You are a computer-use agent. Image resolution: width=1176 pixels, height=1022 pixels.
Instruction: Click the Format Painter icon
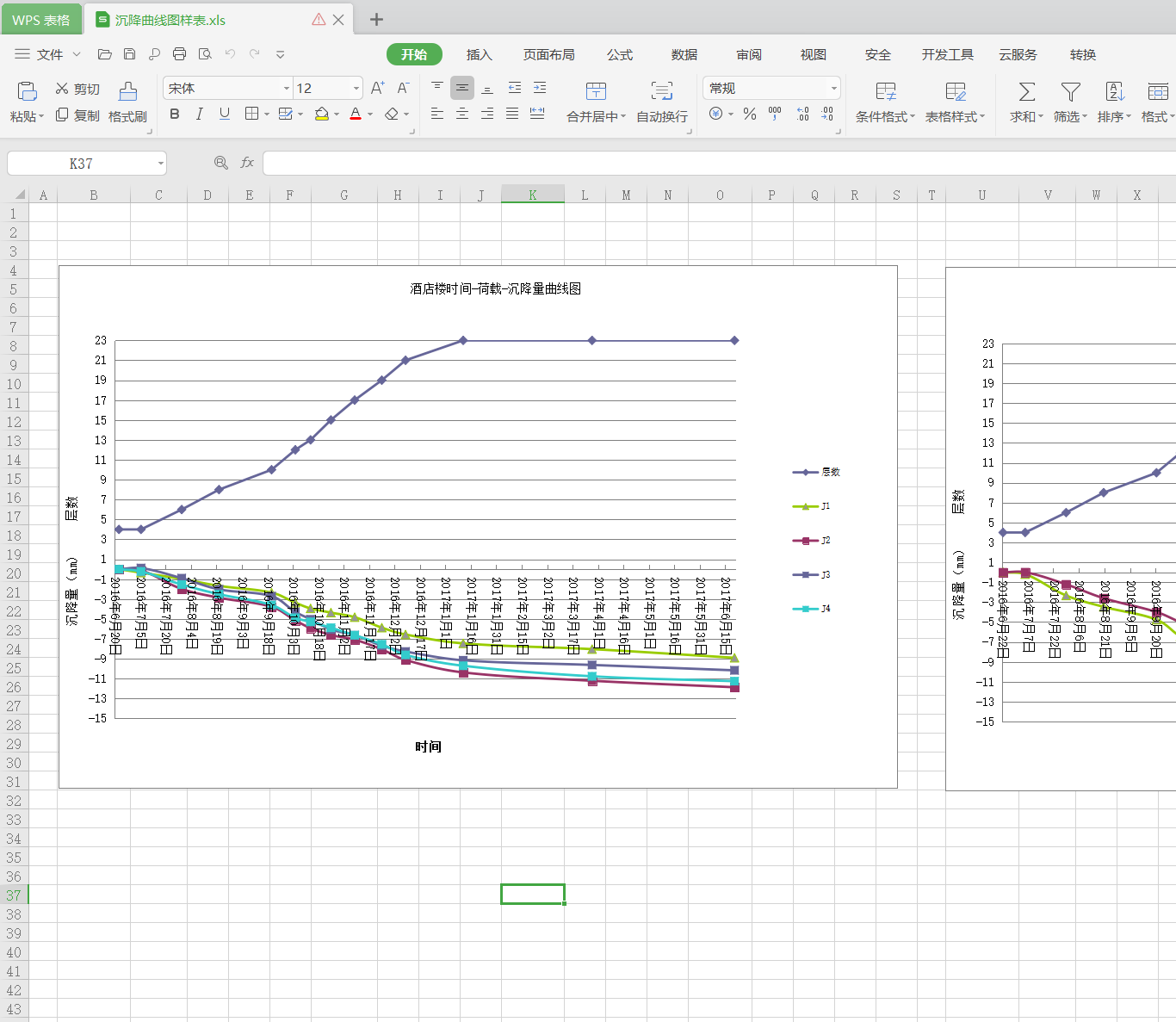tap(127, 91)
